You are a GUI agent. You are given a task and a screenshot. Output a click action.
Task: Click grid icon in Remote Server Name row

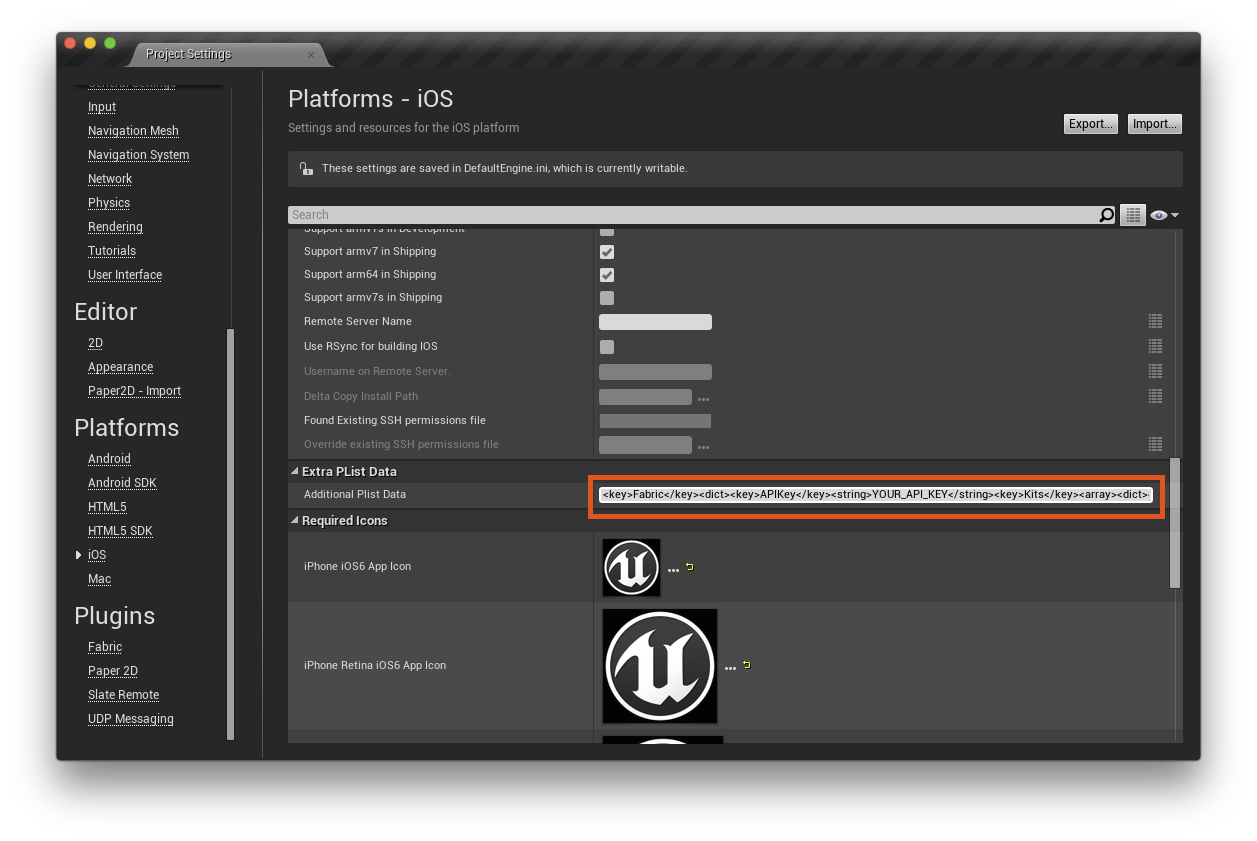coord(1155,321)
